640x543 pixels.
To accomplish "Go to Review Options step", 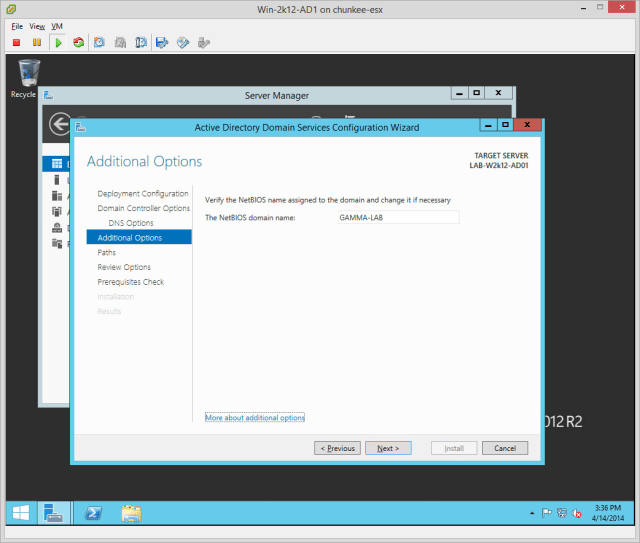I will pos(124,267).
